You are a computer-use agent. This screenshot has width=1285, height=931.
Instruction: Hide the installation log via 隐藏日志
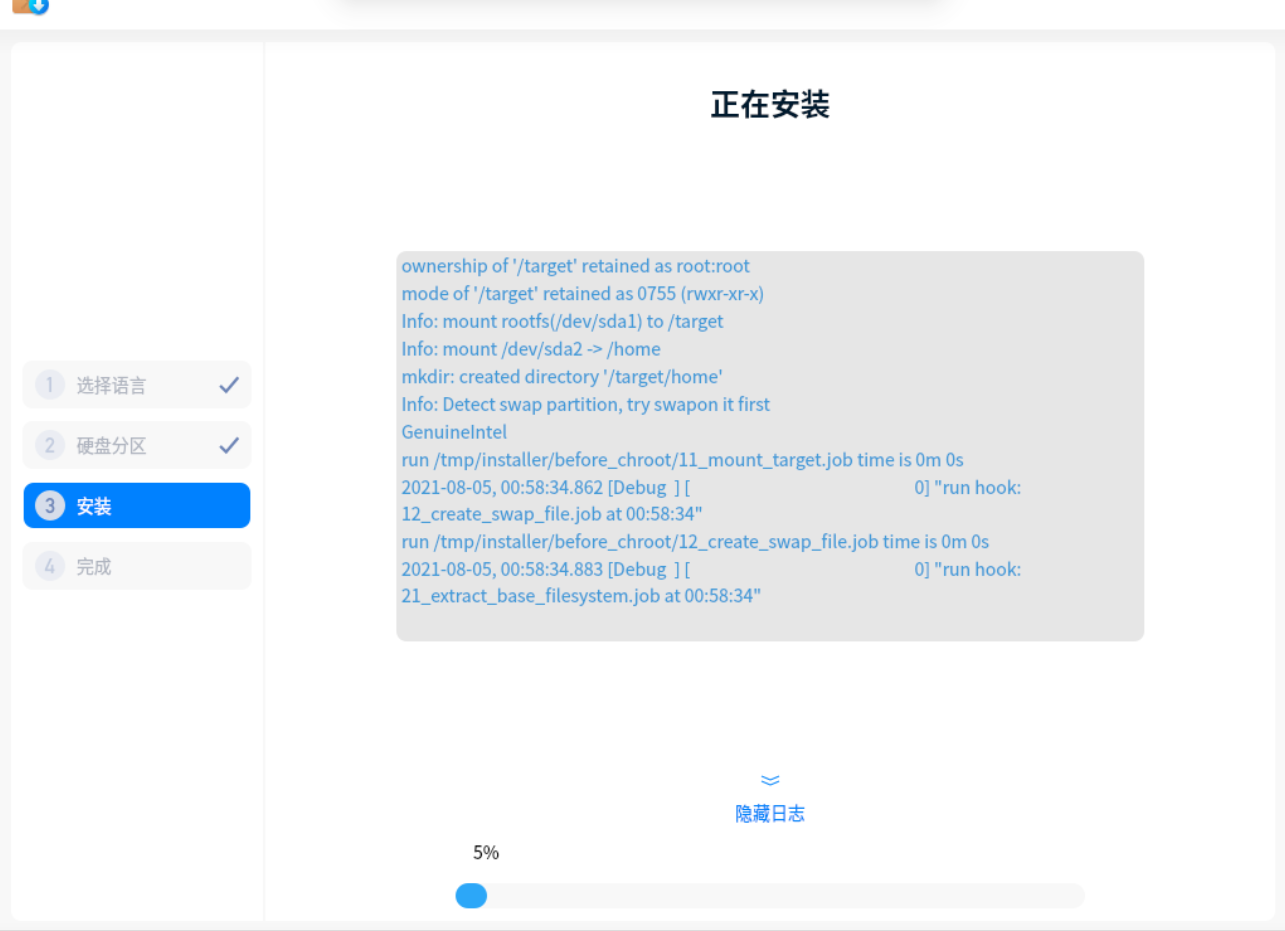click(770, 813)
